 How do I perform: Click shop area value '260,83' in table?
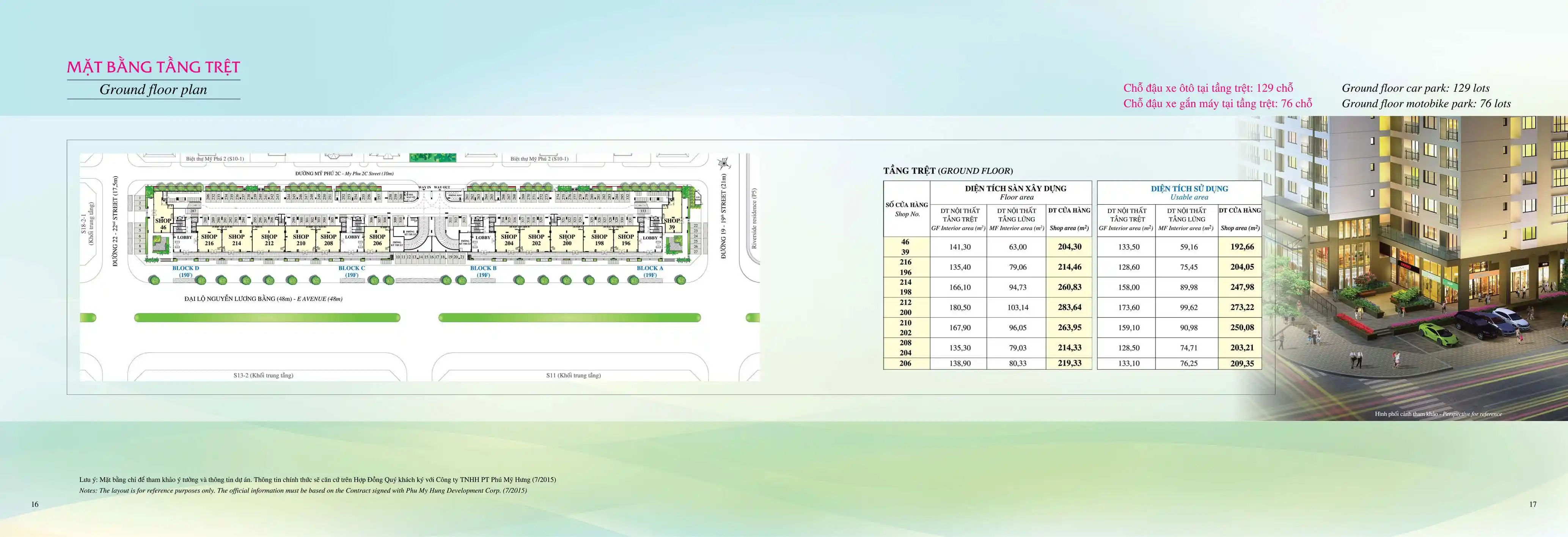[1070, 287]
